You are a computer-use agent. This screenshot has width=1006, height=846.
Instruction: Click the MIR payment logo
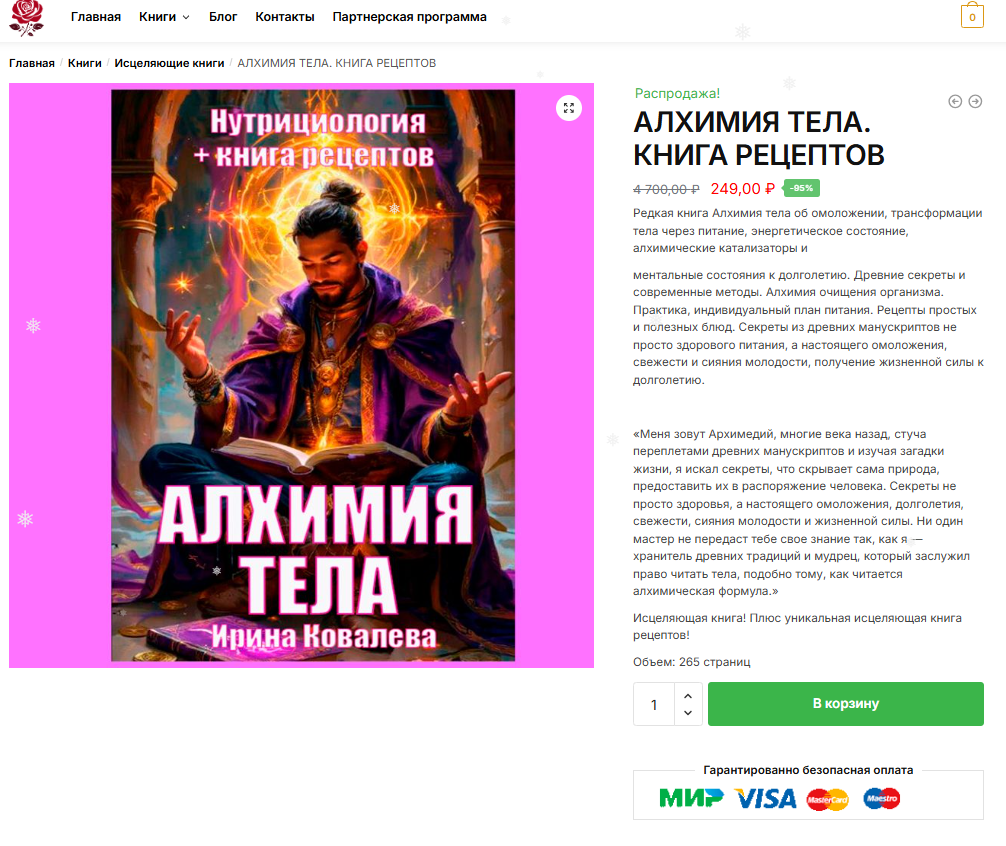coord(691,798)
